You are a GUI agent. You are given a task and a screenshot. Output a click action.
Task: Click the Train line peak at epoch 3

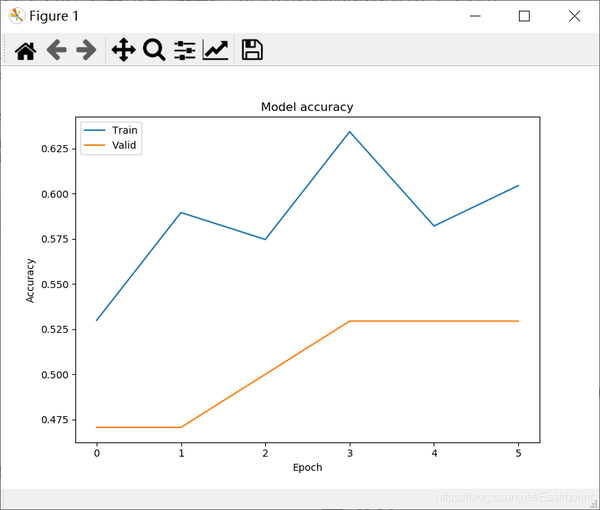point(349,132)
